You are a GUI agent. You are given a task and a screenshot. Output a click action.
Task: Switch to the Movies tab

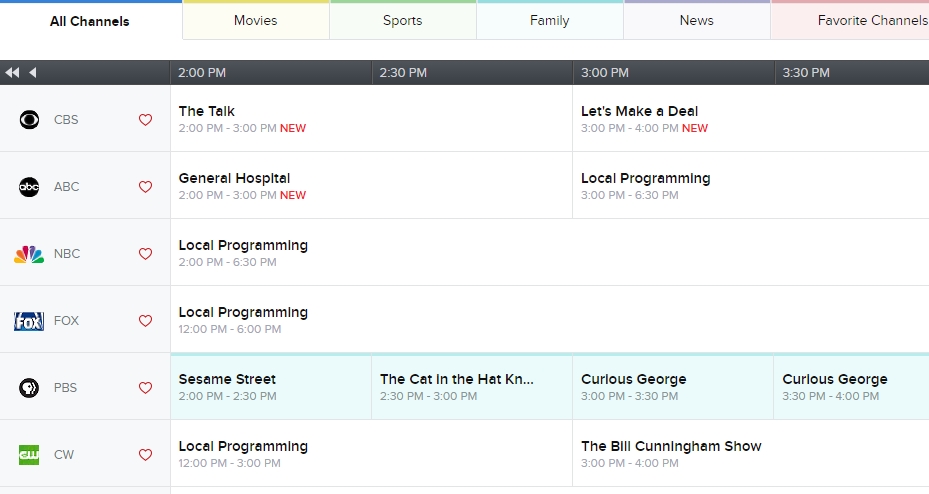[256, 21]
